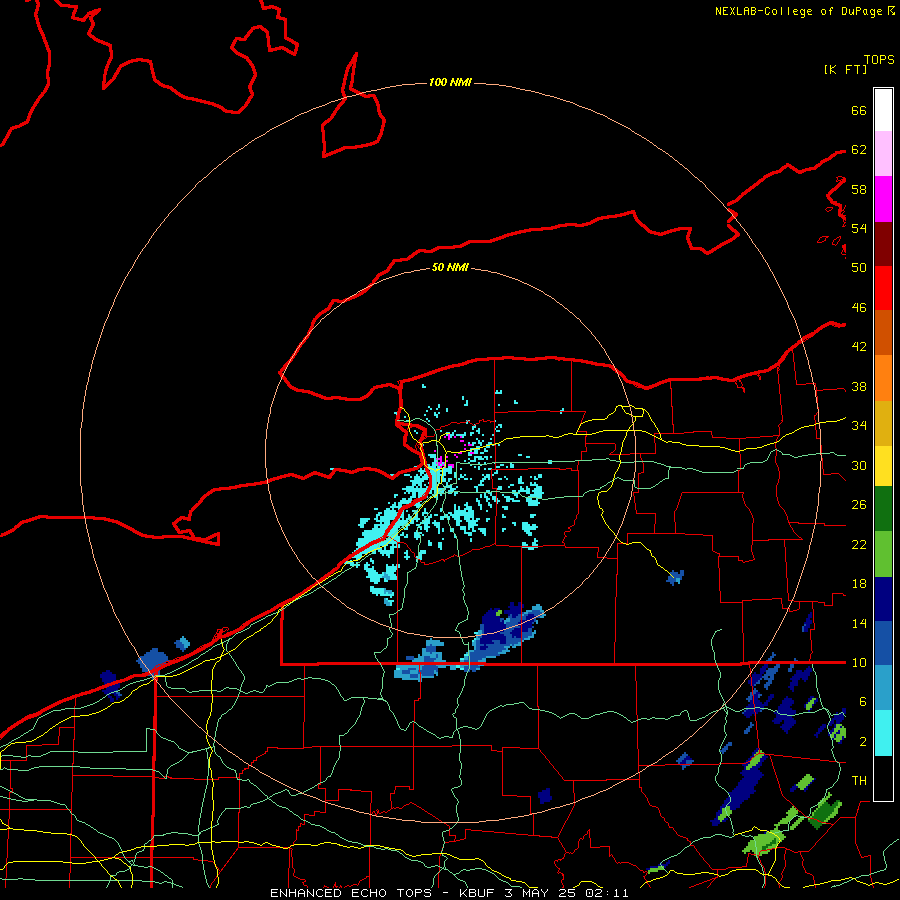Viewport: 900px width, 900px height.
Task: Click the 02:11 timestamp text
Action: (607, 893)
